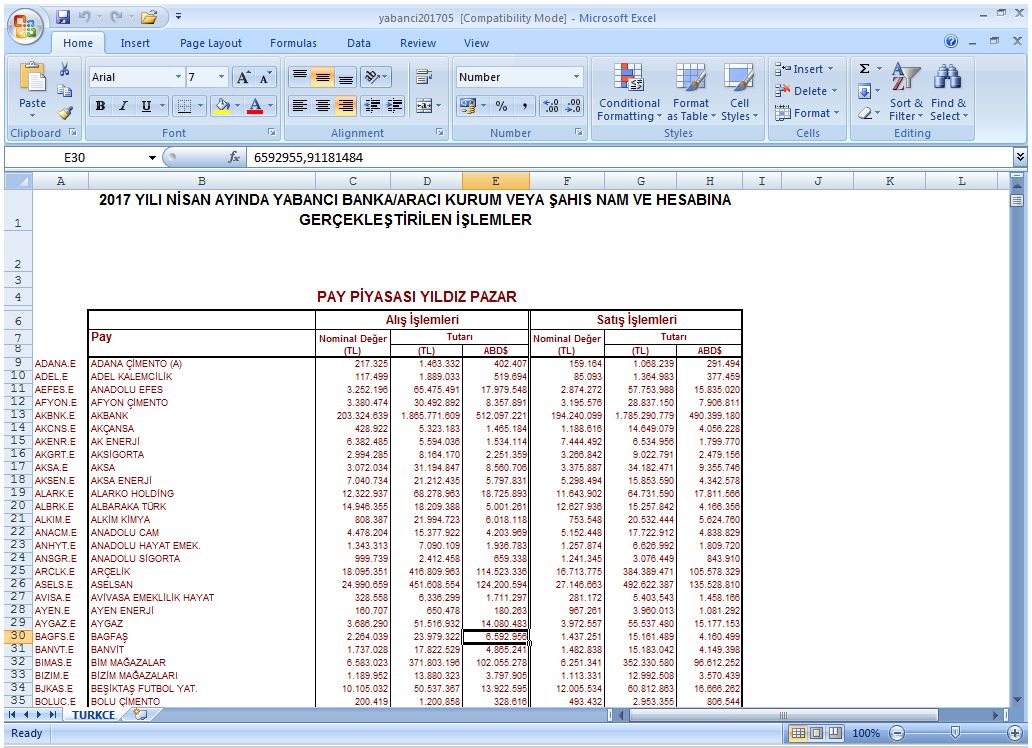Click the Fill down arrow icon

[865, 91]
